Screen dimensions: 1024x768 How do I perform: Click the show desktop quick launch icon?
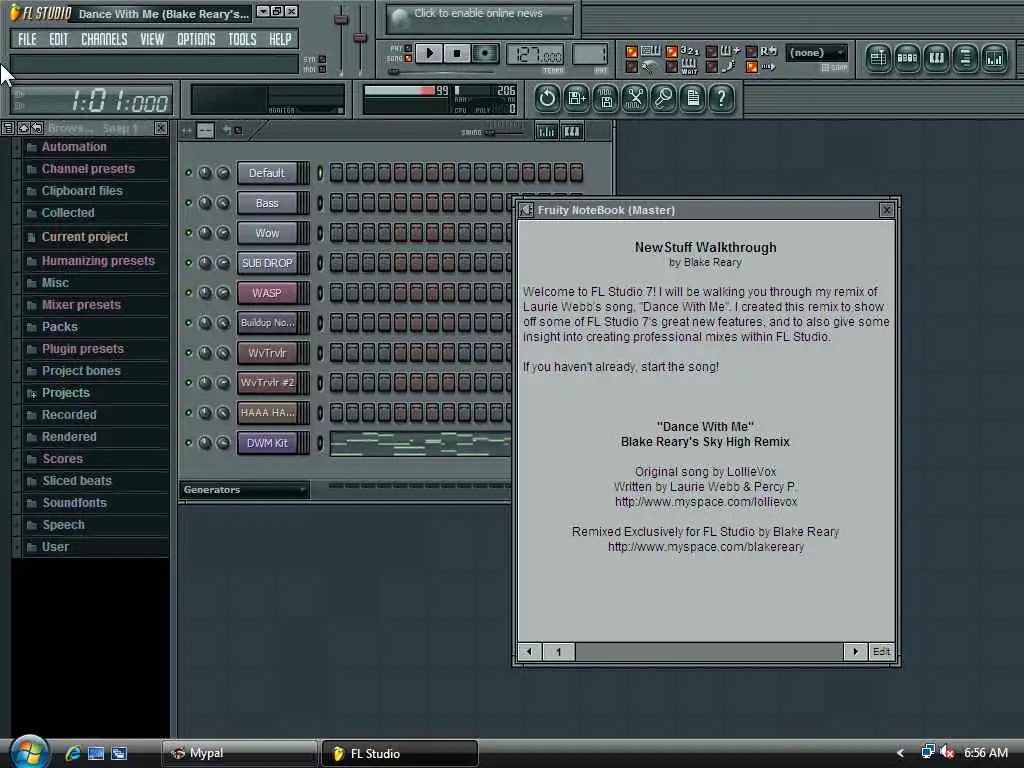[96, 753]
